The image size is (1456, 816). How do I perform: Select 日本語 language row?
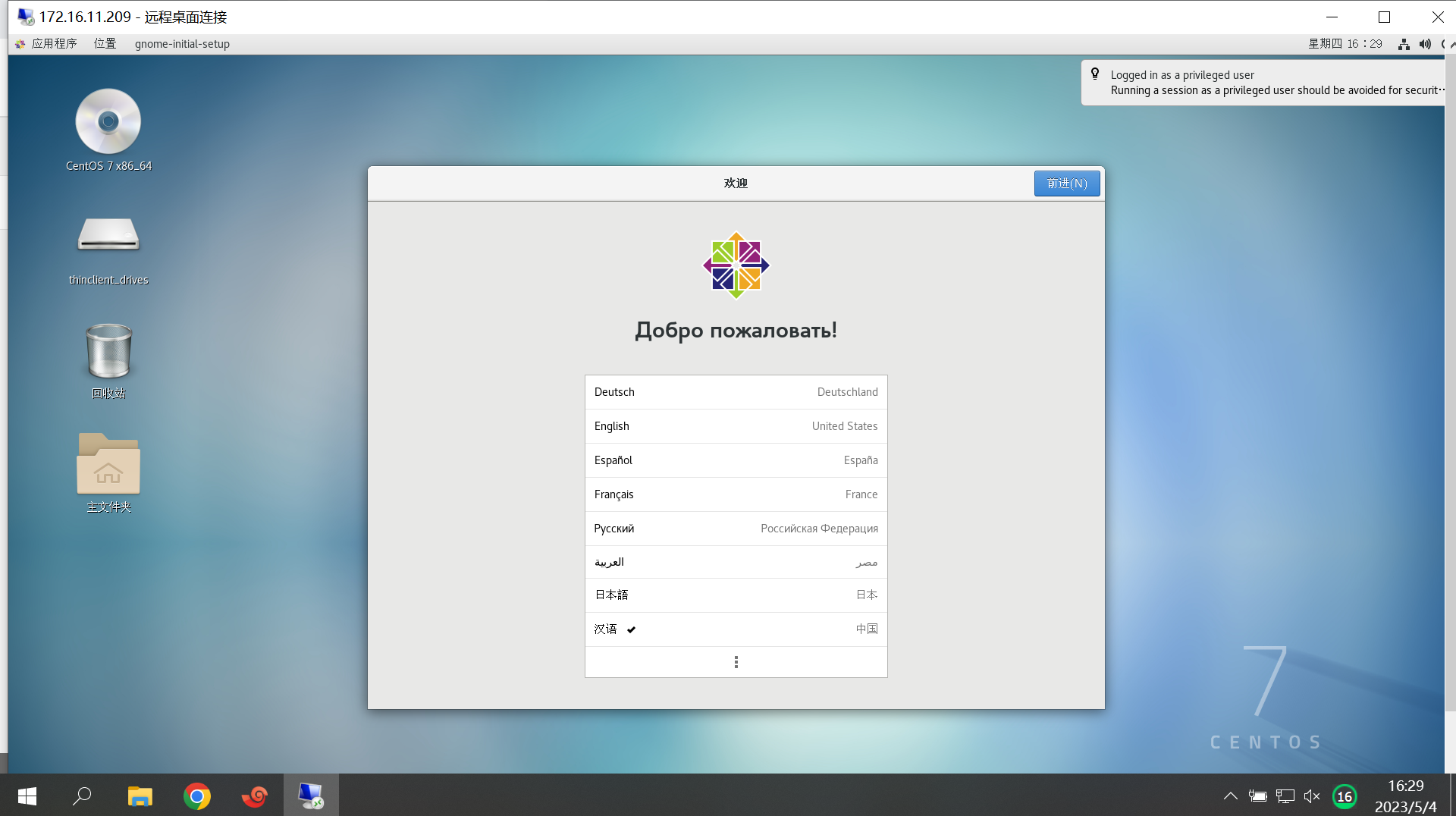coord(736,595)
